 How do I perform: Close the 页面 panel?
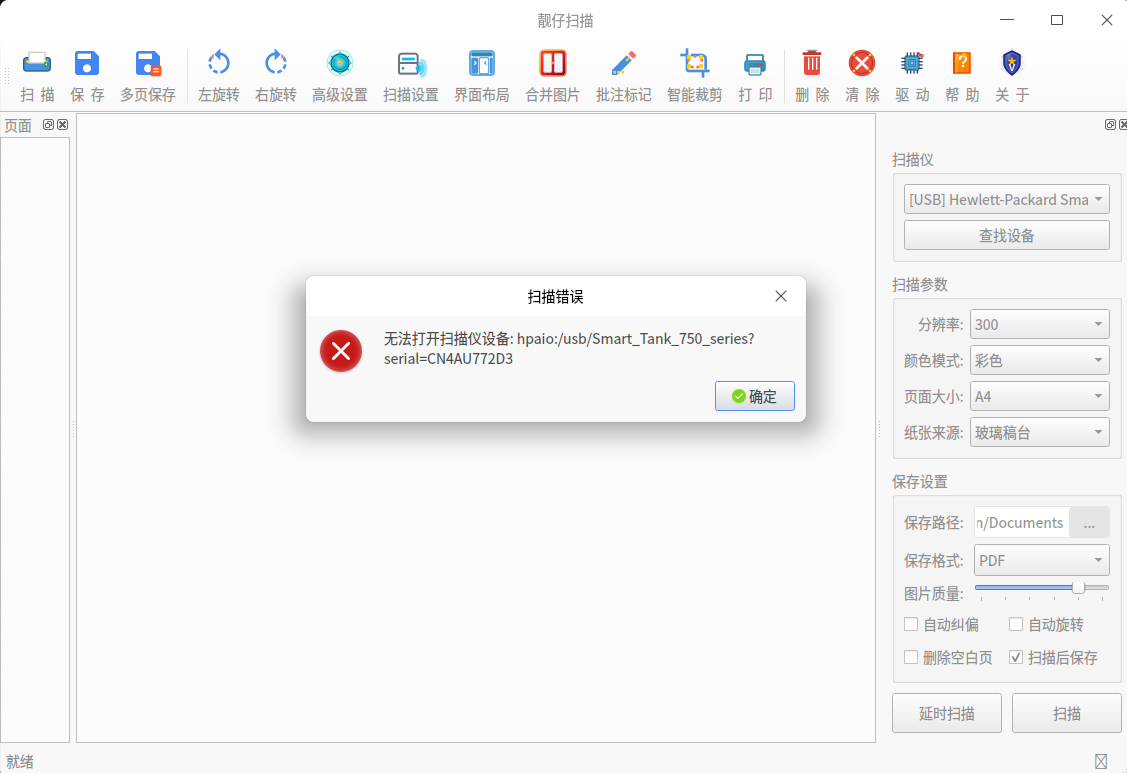(63, 124)
